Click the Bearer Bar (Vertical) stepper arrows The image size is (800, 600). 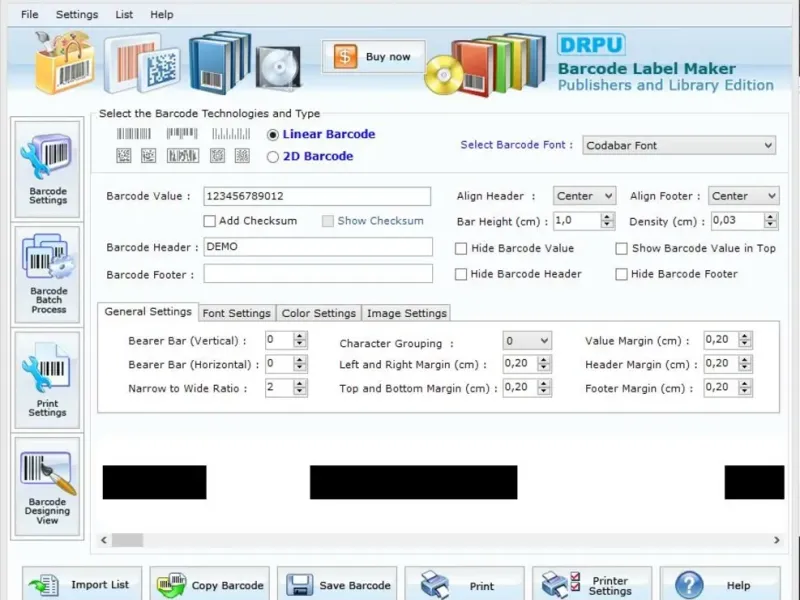coord(300,340)
